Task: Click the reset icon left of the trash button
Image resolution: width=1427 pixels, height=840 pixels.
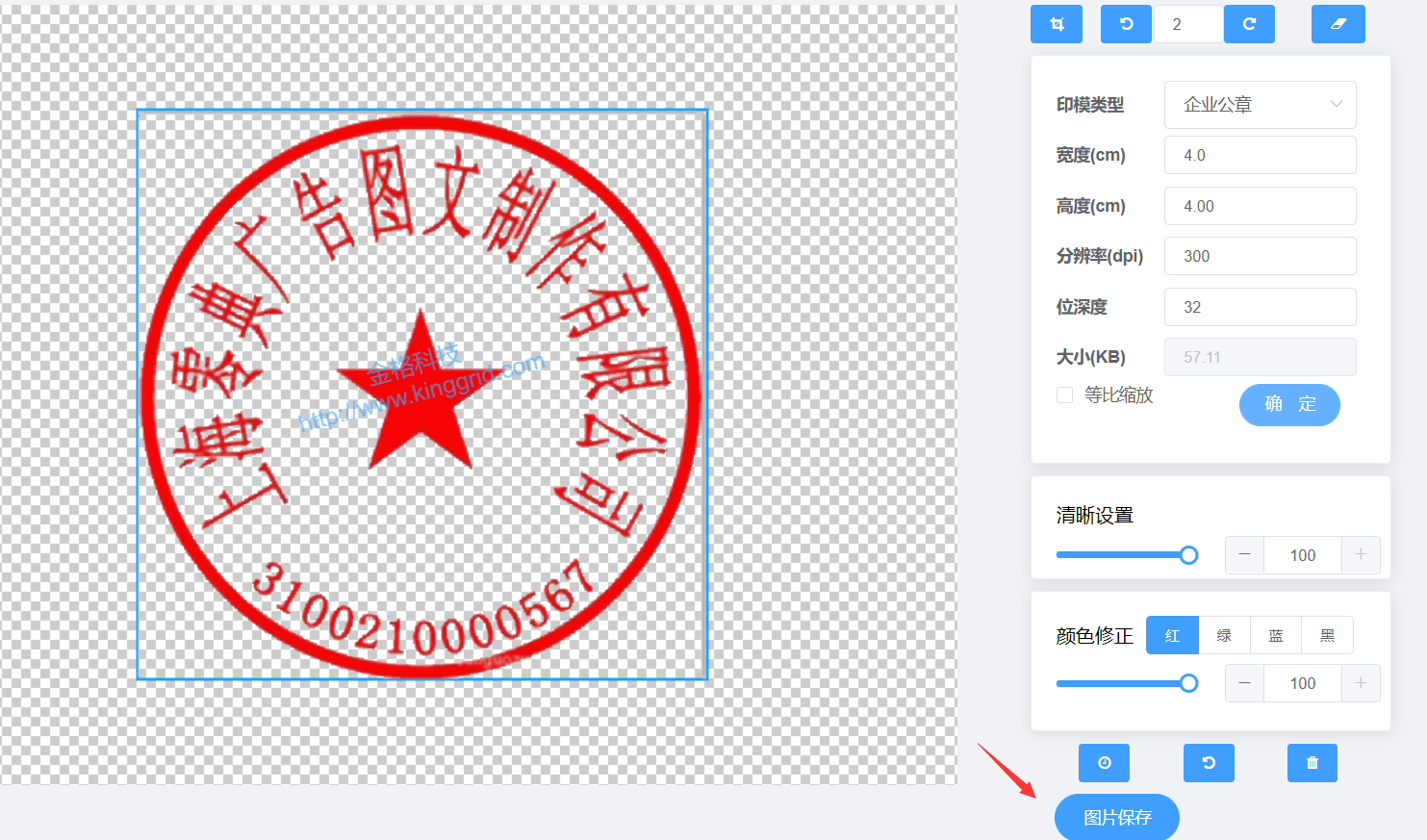Action: (x=1209, y=763)
